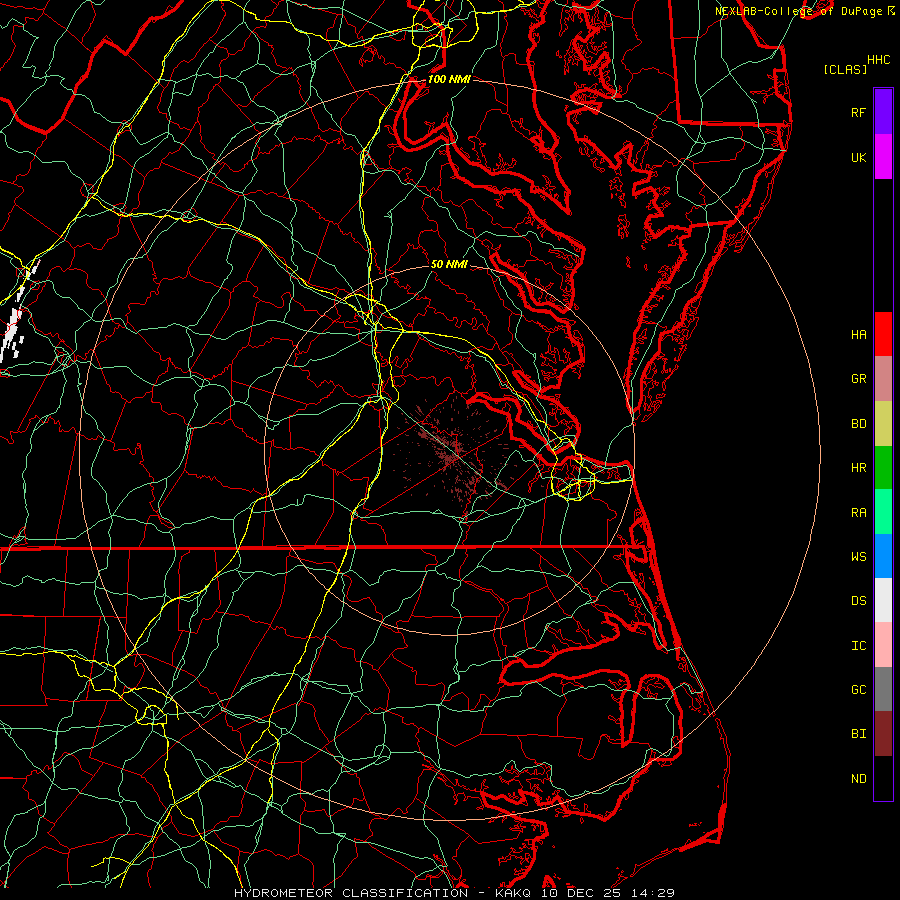The image size is (900, 900).
Task: Click the UK magenta legend color swatch
Action: (883, 157)
